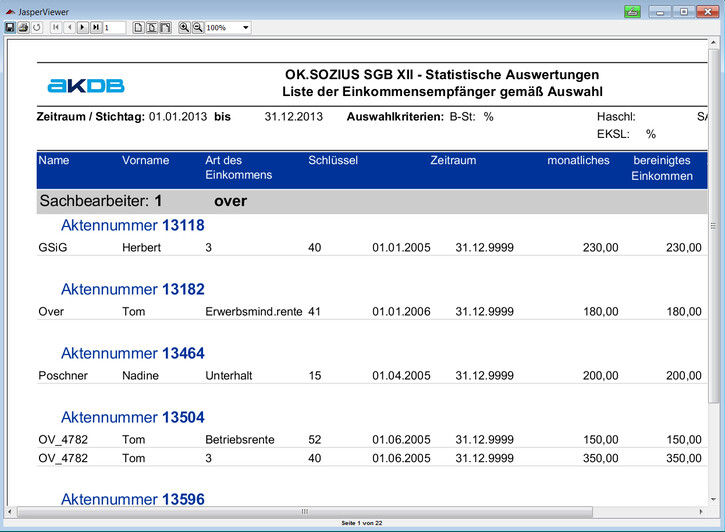
Task: Go to the next page
Action: (x=82, y=28)
